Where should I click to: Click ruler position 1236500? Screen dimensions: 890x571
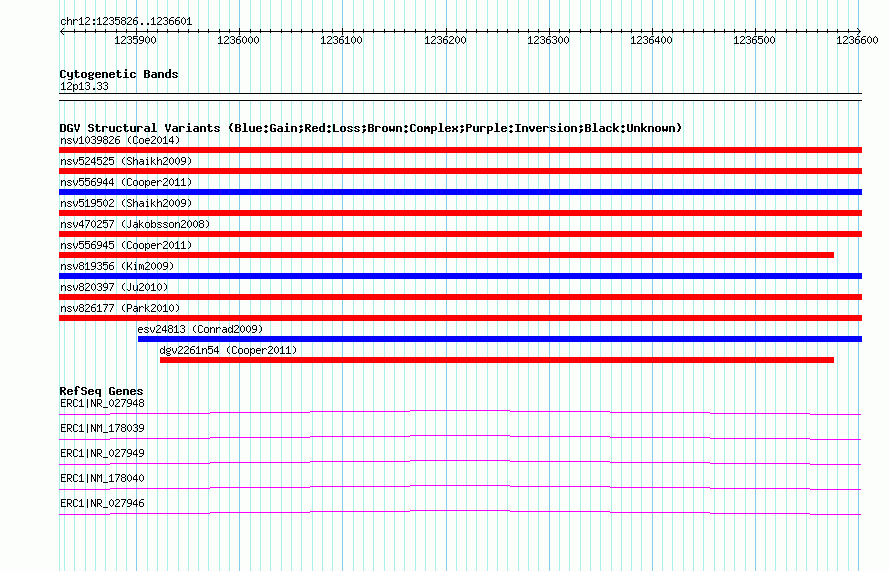point(754,40)
